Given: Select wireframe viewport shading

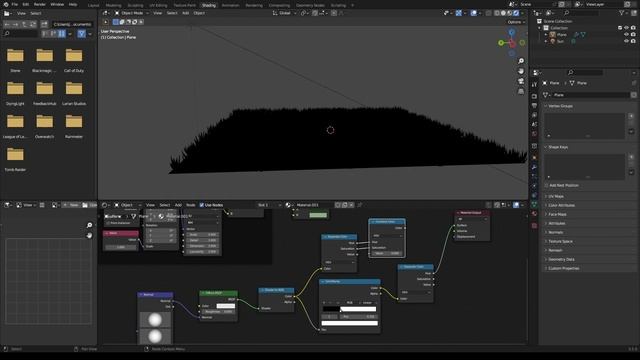Looking at the screenshot, I should [497, 13].
